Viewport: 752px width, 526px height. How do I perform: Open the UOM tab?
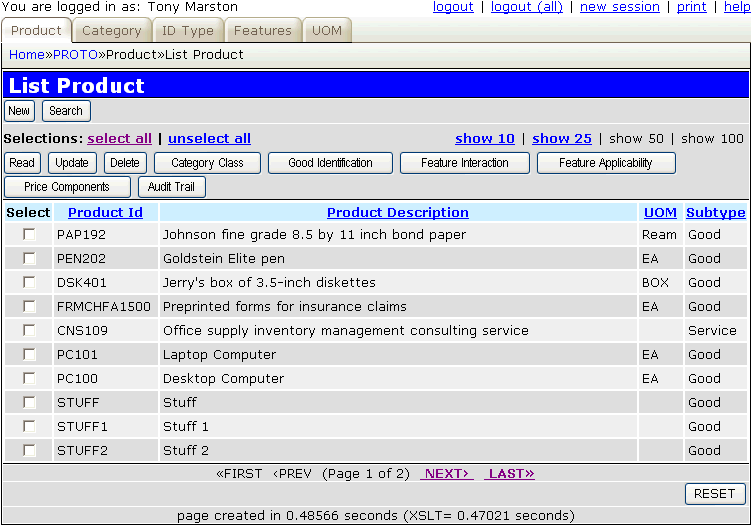[326, 31]
